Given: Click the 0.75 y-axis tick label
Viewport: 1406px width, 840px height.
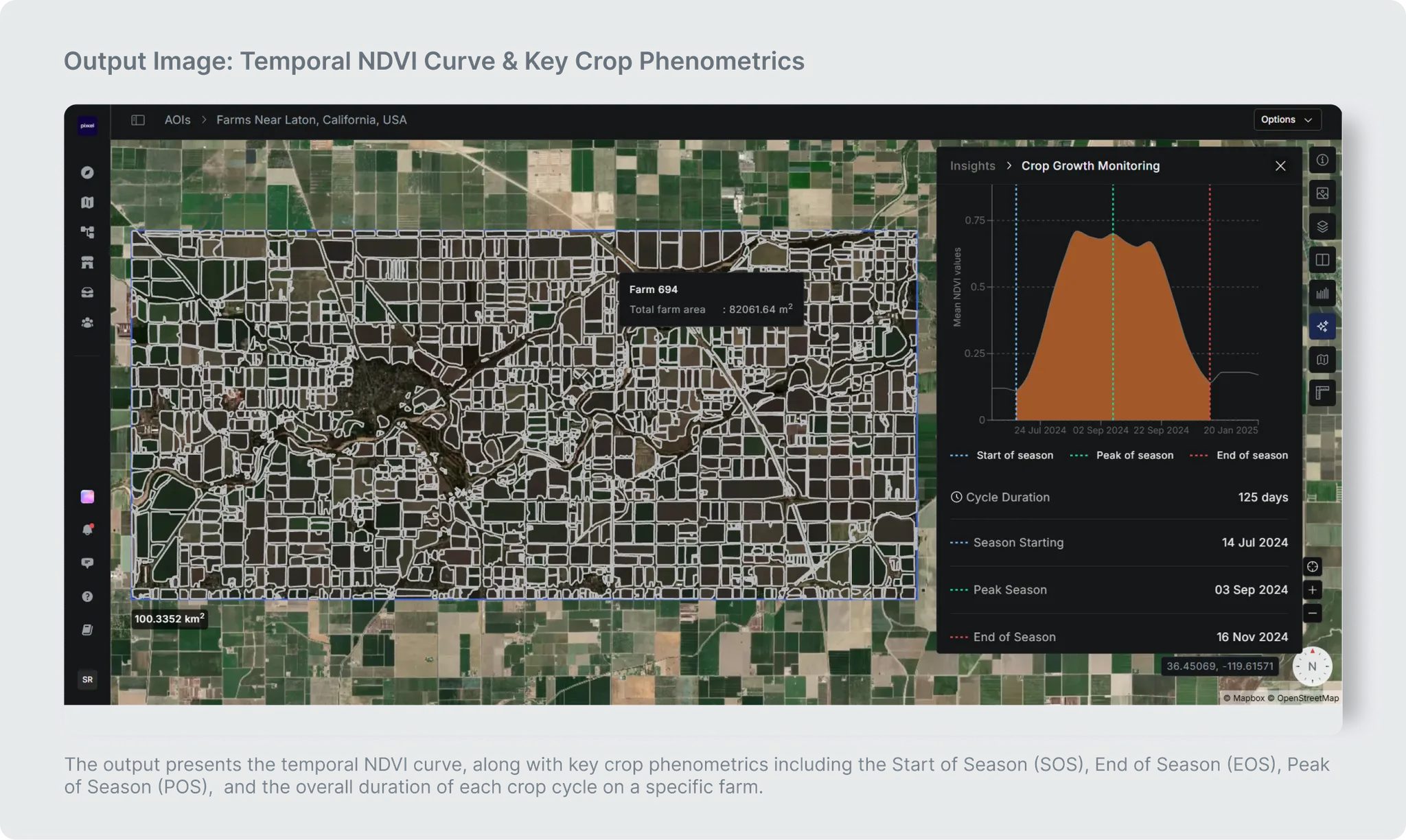Looking at the screenshot, I should point(975,220).
